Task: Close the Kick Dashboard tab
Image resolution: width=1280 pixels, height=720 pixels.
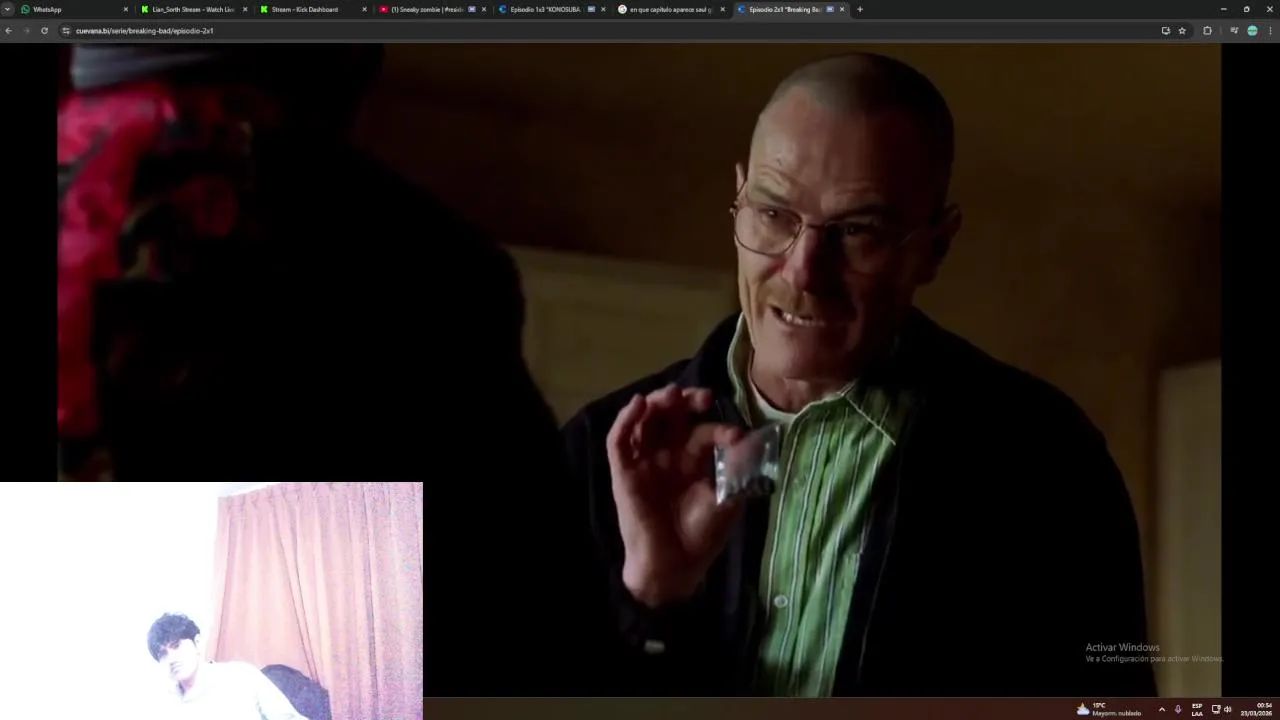Action: point(364,9)
